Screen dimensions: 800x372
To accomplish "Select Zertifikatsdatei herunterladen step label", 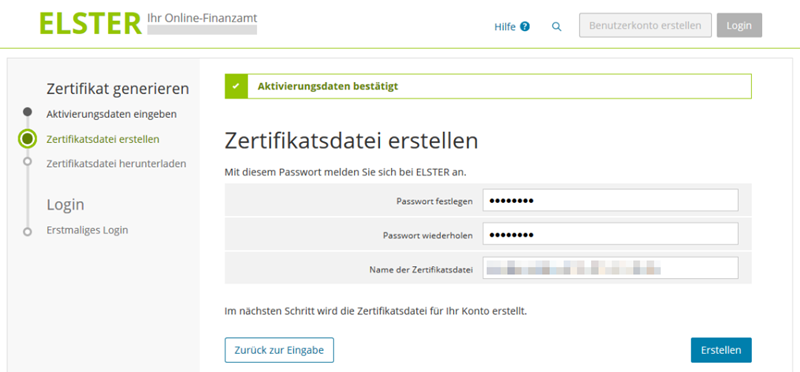I will (116, 164).
